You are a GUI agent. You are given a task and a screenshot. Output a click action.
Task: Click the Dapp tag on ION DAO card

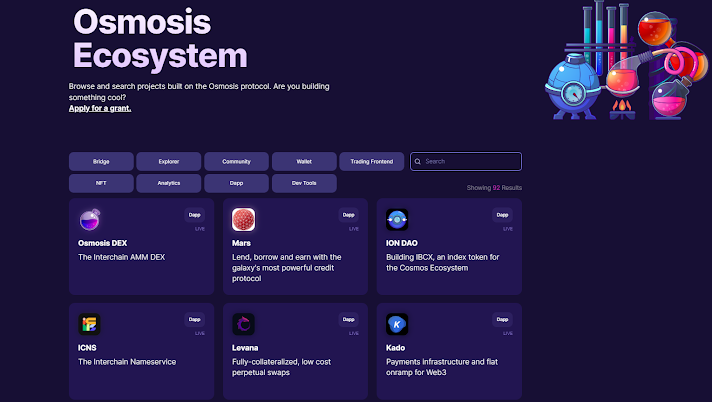coord(502,215)
